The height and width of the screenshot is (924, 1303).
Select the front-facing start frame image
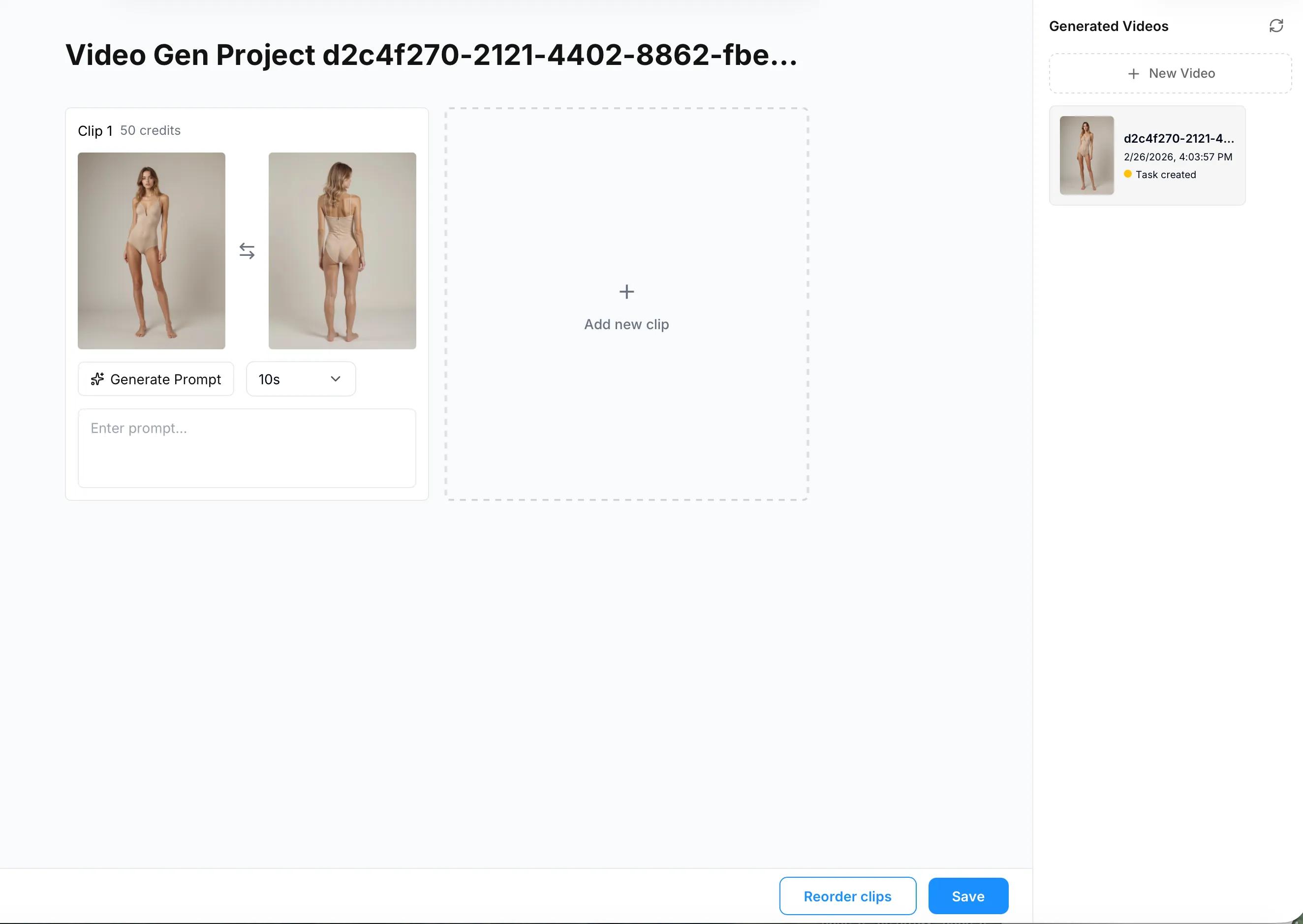(x=152, y=251)
